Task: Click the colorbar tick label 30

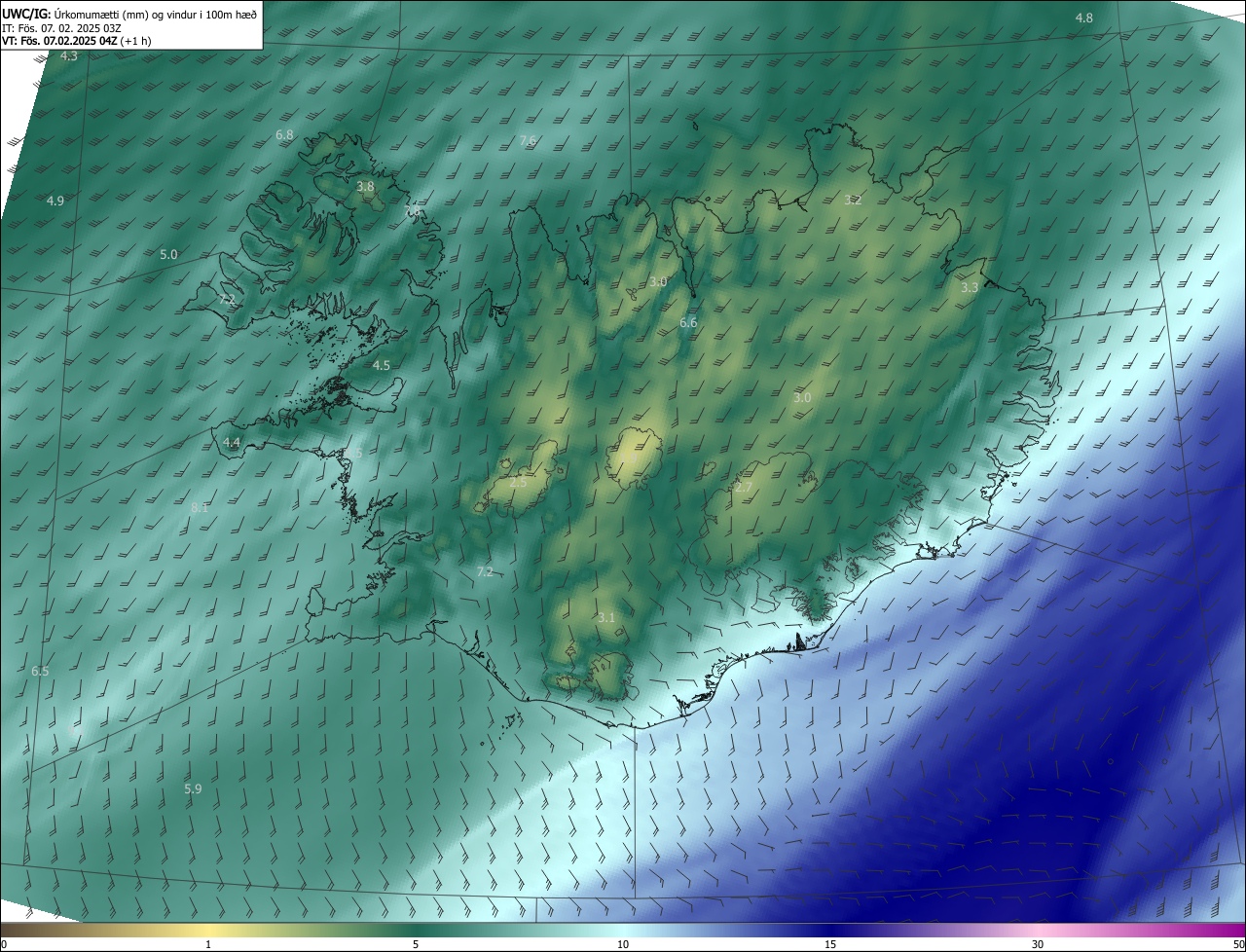Action: pos(1038,945)
